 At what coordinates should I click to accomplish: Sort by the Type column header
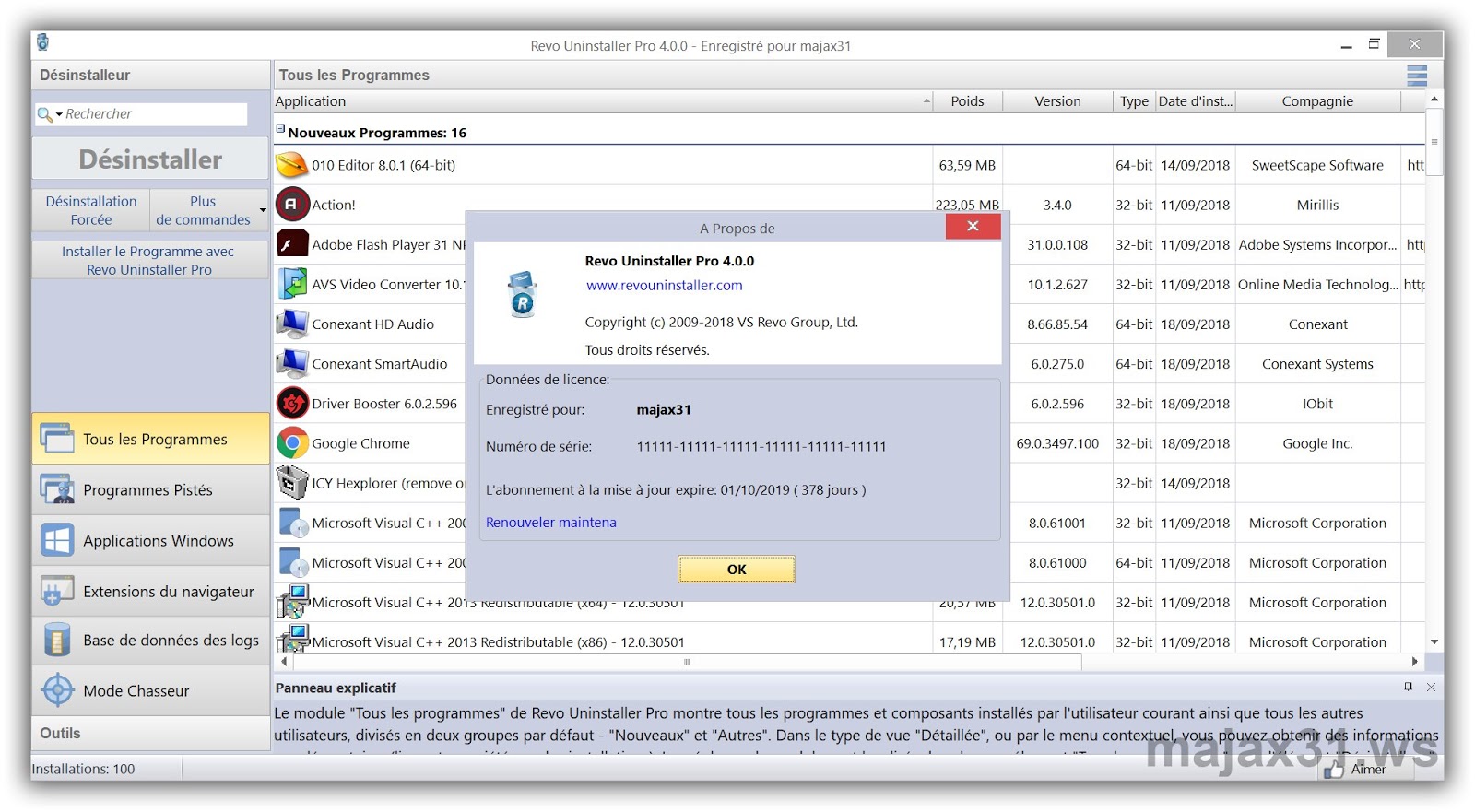1134,101
